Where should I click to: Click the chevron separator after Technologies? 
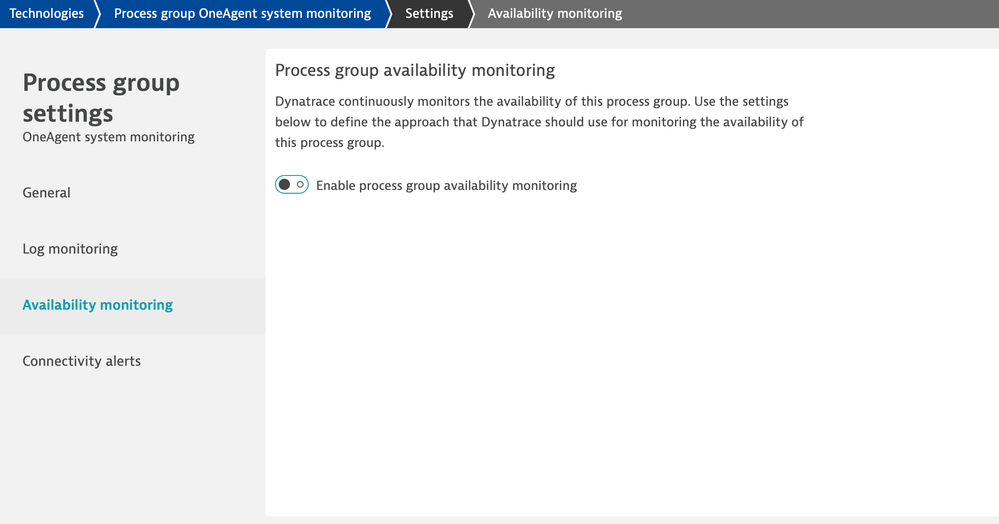coord(97,14)
